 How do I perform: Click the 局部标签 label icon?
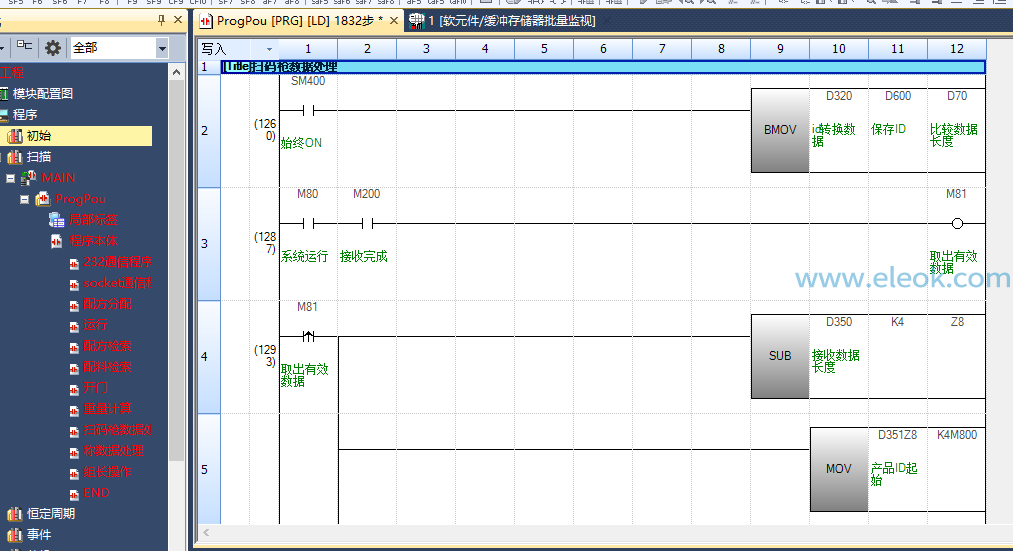[56, 220]
